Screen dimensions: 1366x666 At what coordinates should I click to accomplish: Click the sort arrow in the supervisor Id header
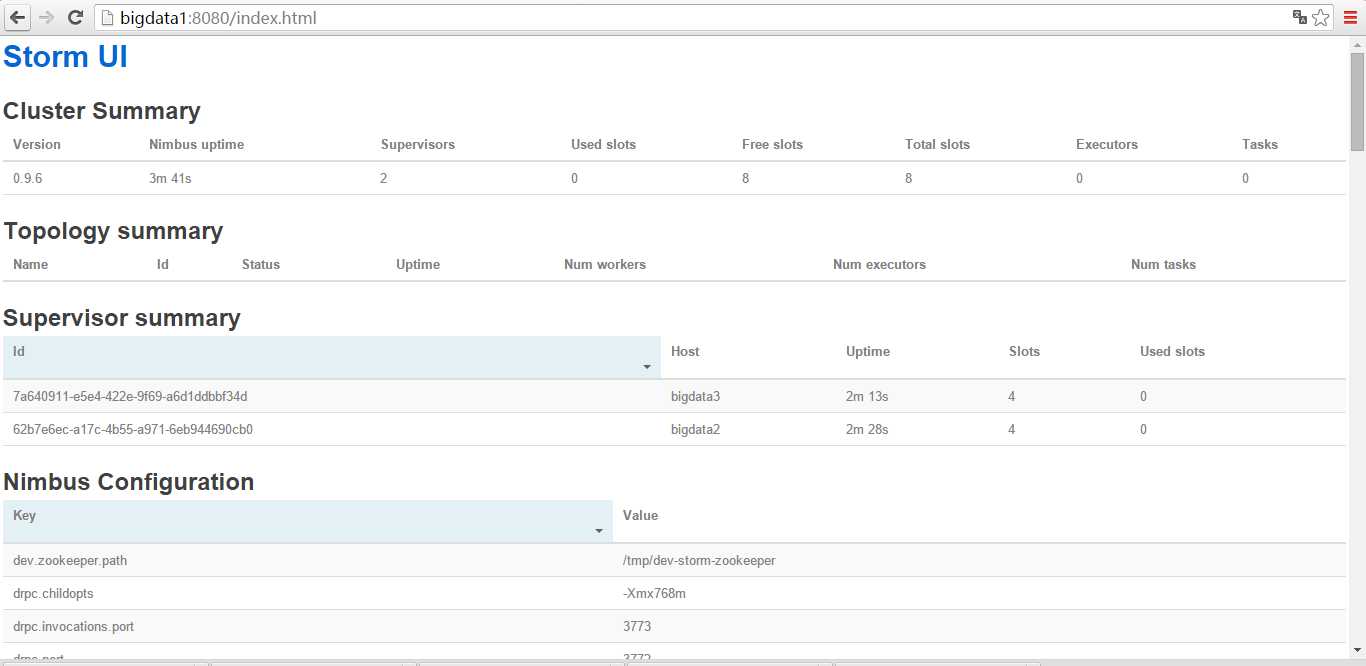tap(647, 368)
